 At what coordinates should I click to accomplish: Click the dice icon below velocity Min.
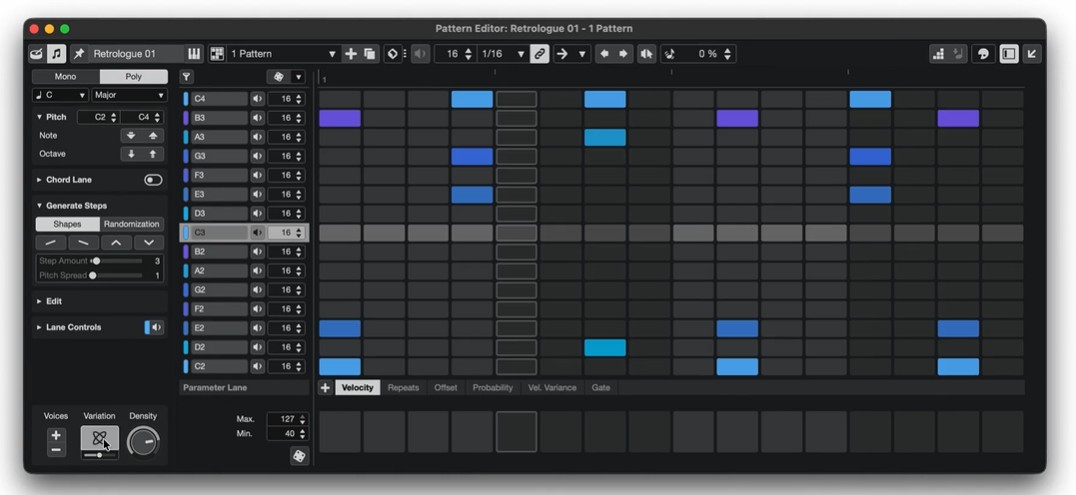coord(298,456)
